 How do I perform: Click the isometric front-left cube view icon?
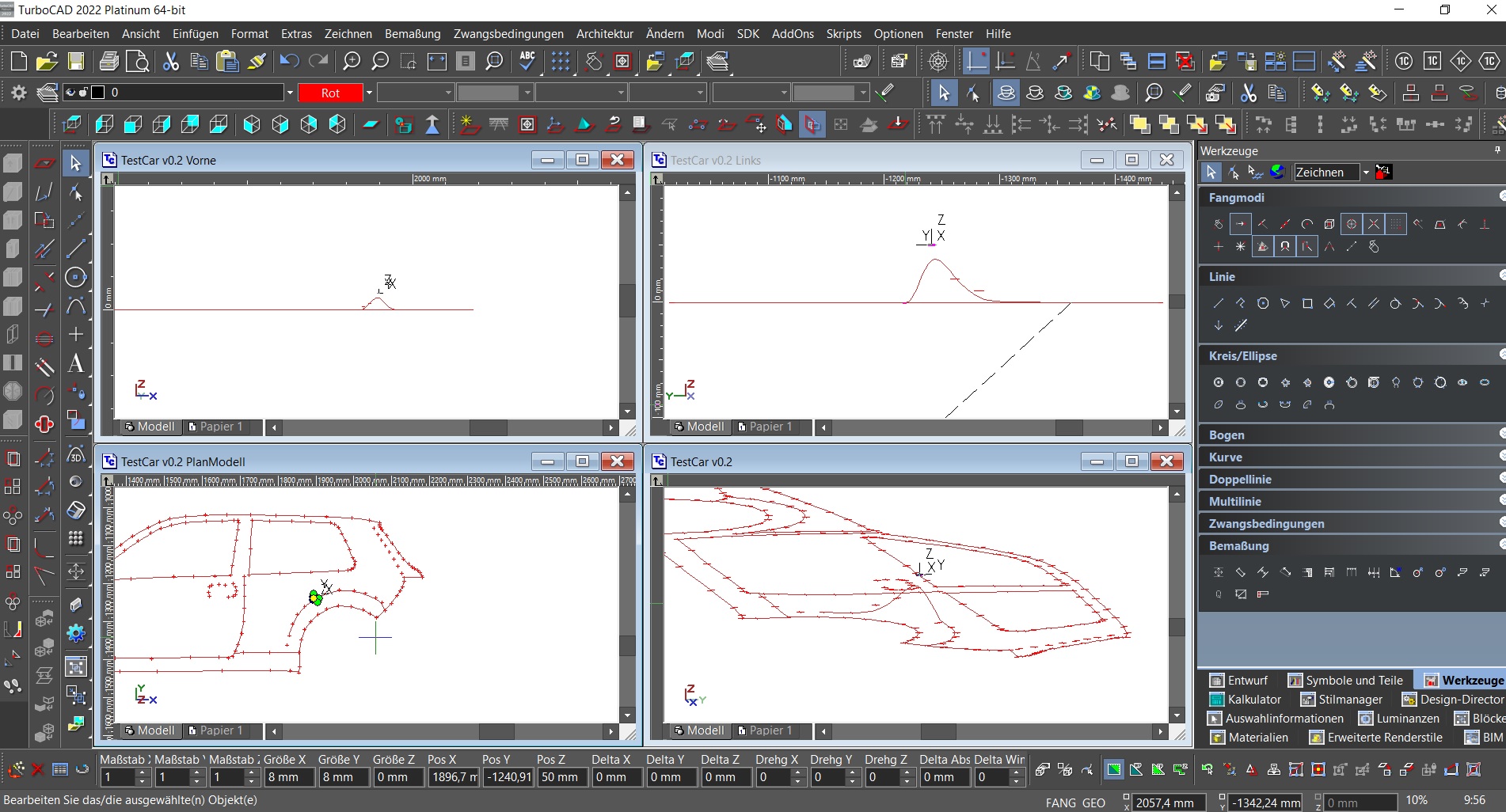(x=252, y=124)
